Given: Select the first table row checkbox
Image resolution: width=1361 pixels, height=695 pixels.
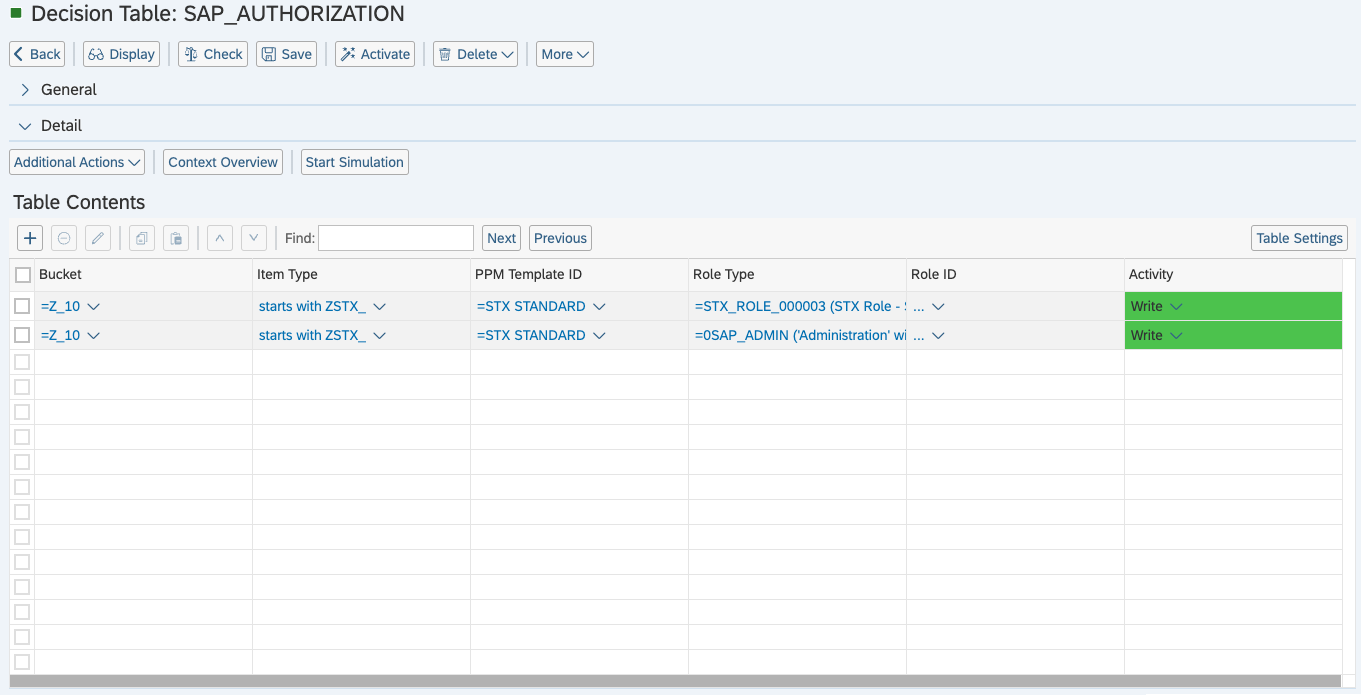Looking at the screenshot, I should pyautogui.click(x=22, y=306).
